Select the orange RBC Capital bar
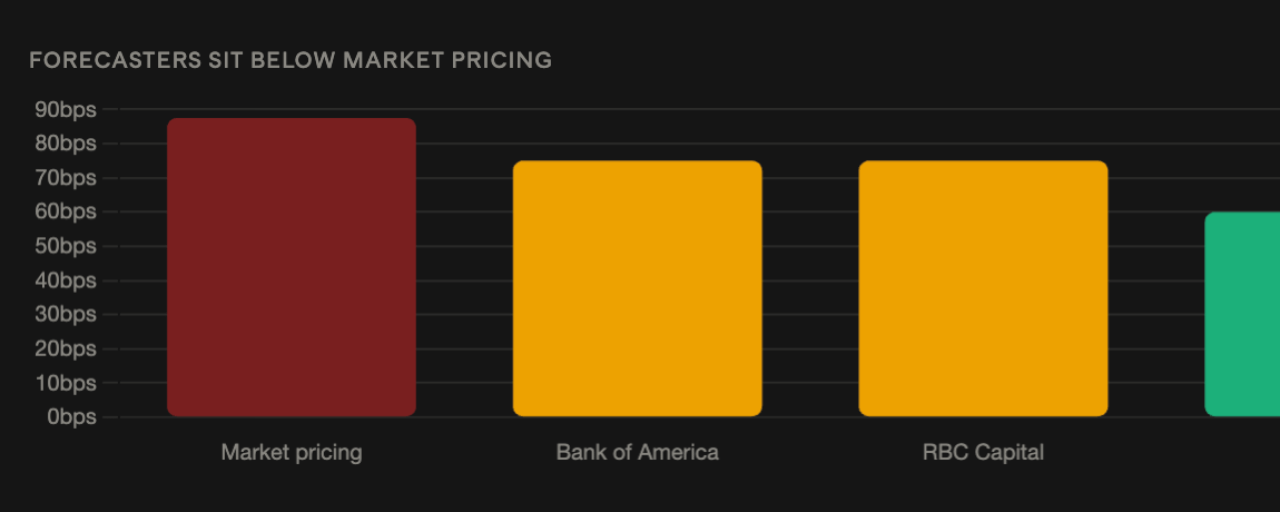The image size is (1280, 512). 983,288
